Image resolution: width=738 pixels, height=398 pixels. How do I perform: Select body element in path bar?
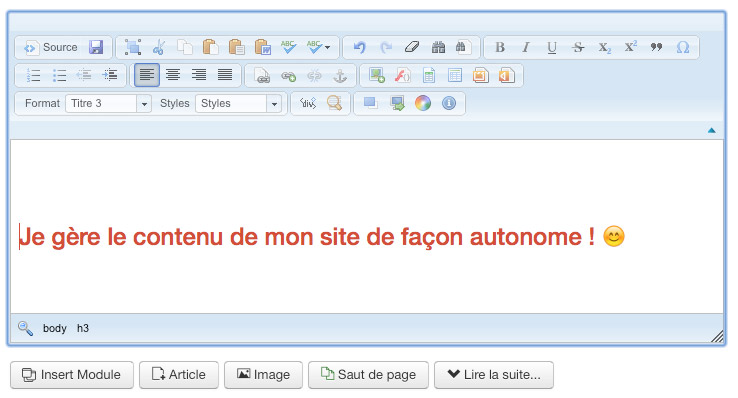tap(55, 328)
